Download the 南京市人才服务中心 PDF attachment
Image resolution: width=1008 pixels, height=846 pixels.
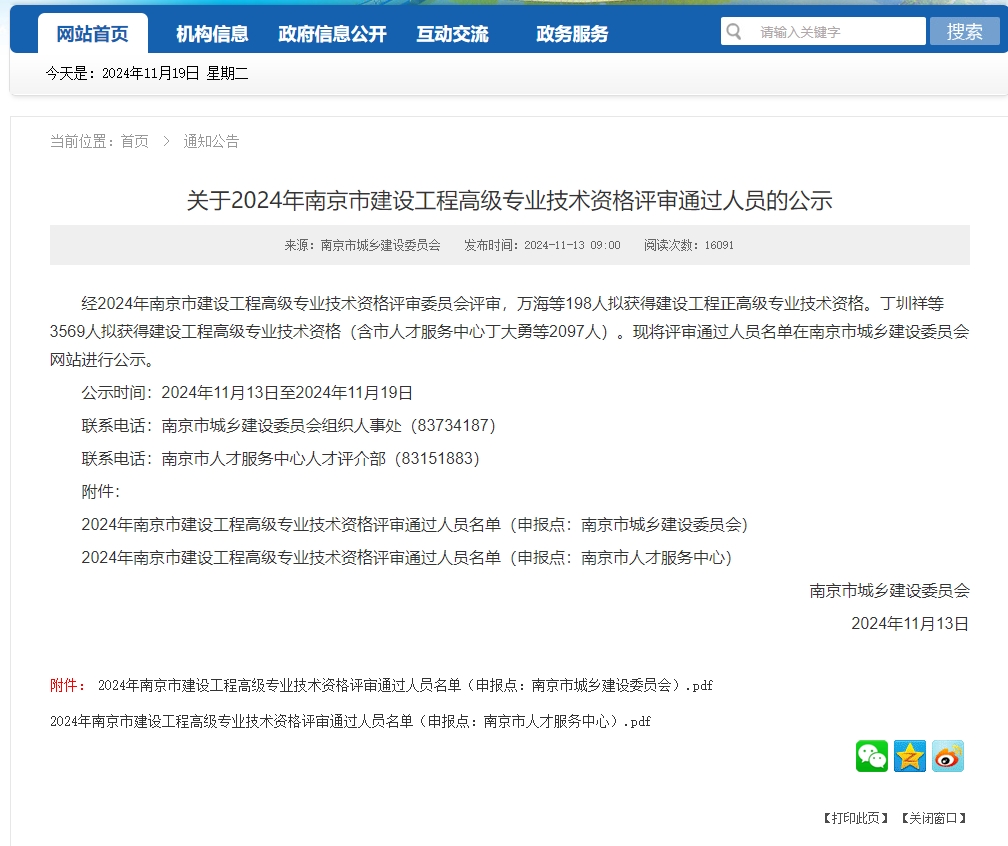coord(350,720)
